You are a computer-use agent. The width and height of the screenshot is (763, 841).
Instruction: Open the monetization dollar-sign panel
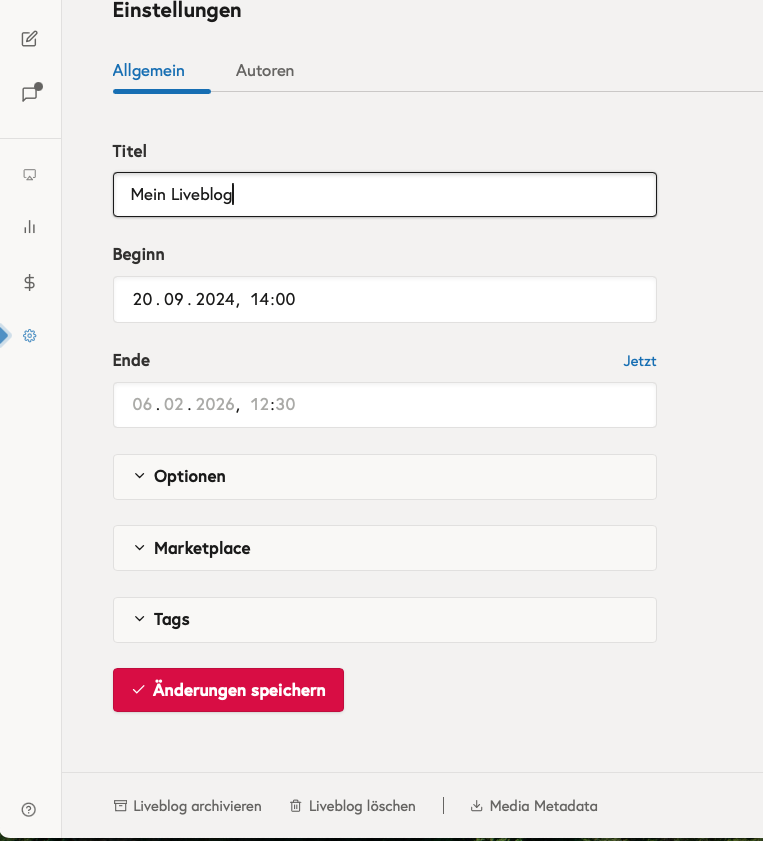pyautogui.click(x=29, y=283)
